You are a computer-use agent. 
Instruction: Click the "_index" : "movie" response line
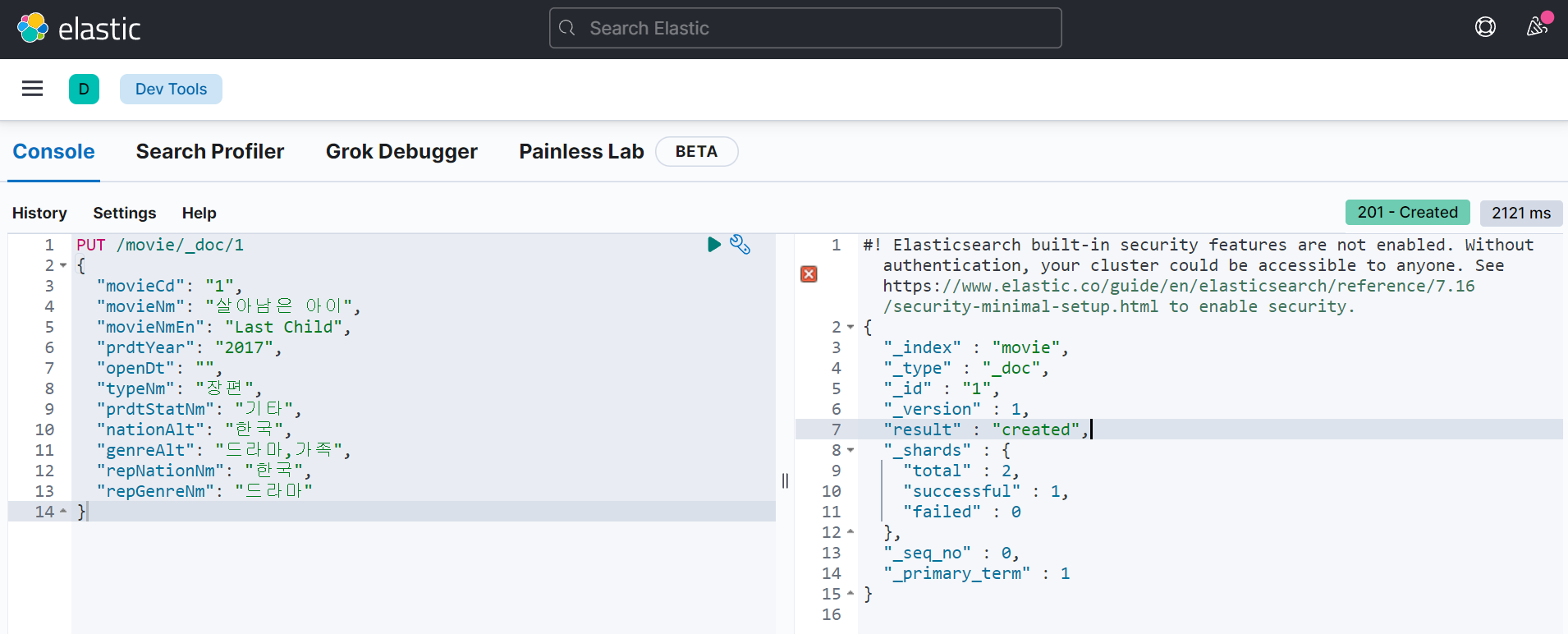976,347
